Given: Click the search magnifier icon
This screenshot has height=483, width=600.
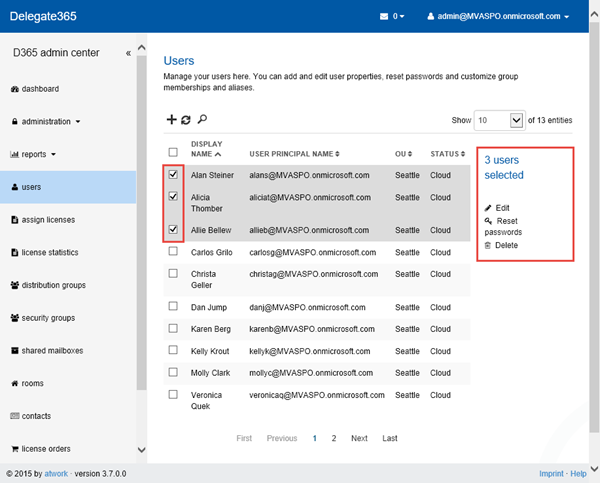Looking at the screenshot, I should coord(202,120).
